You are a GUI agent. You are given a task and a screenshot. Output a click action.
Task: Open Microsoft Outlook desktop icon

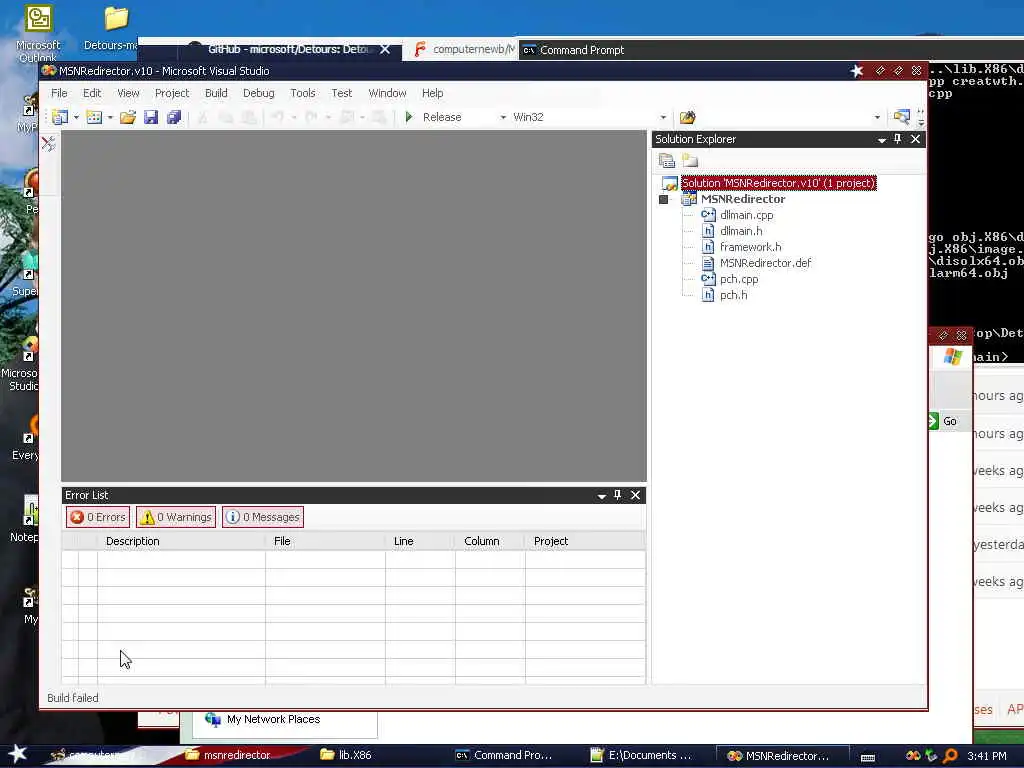pos(39,34)
